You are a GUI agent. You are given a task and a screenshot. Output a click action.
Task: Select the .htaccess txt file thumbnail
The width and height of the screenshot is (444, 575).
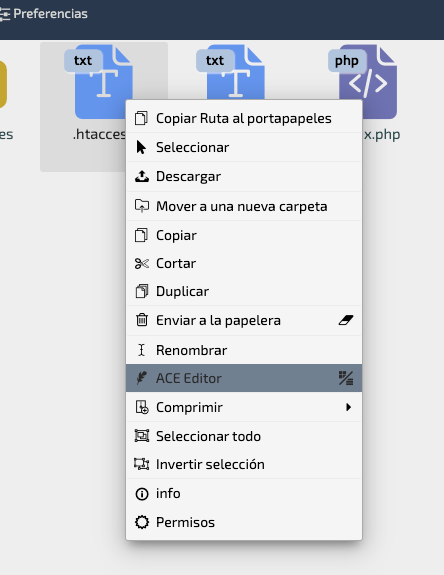pyautogui.click(x=99, y=83)
